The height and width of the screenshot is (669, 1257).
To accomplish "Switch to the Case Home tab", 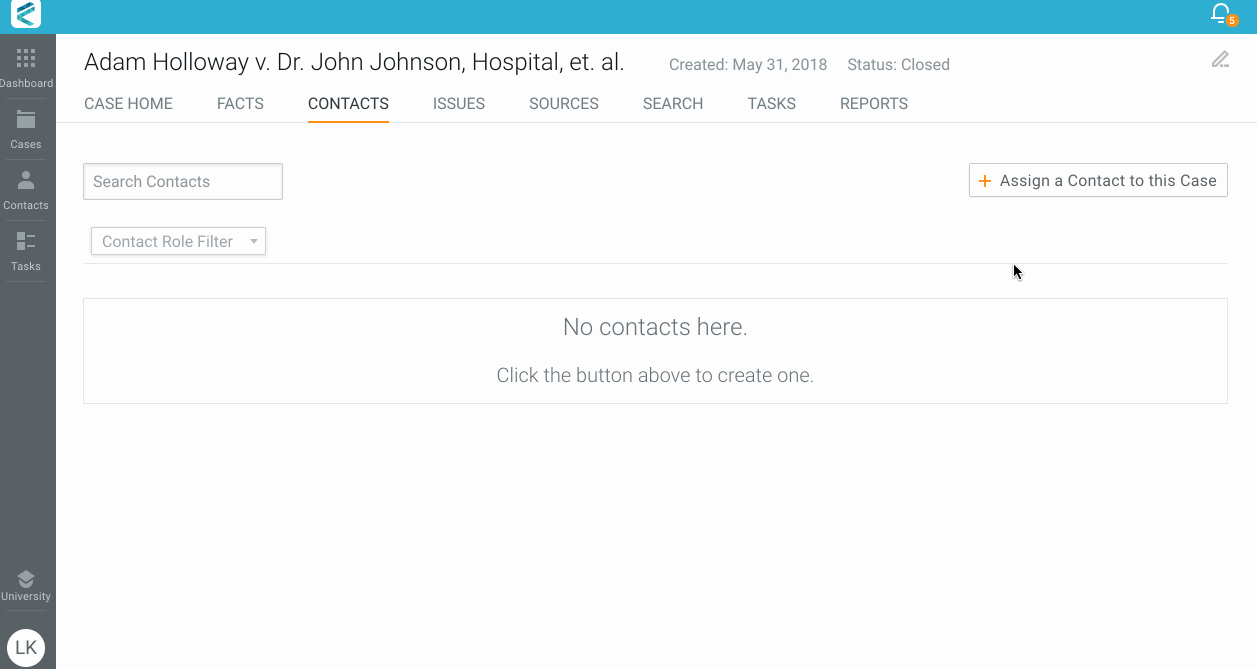I will point(128,104).
